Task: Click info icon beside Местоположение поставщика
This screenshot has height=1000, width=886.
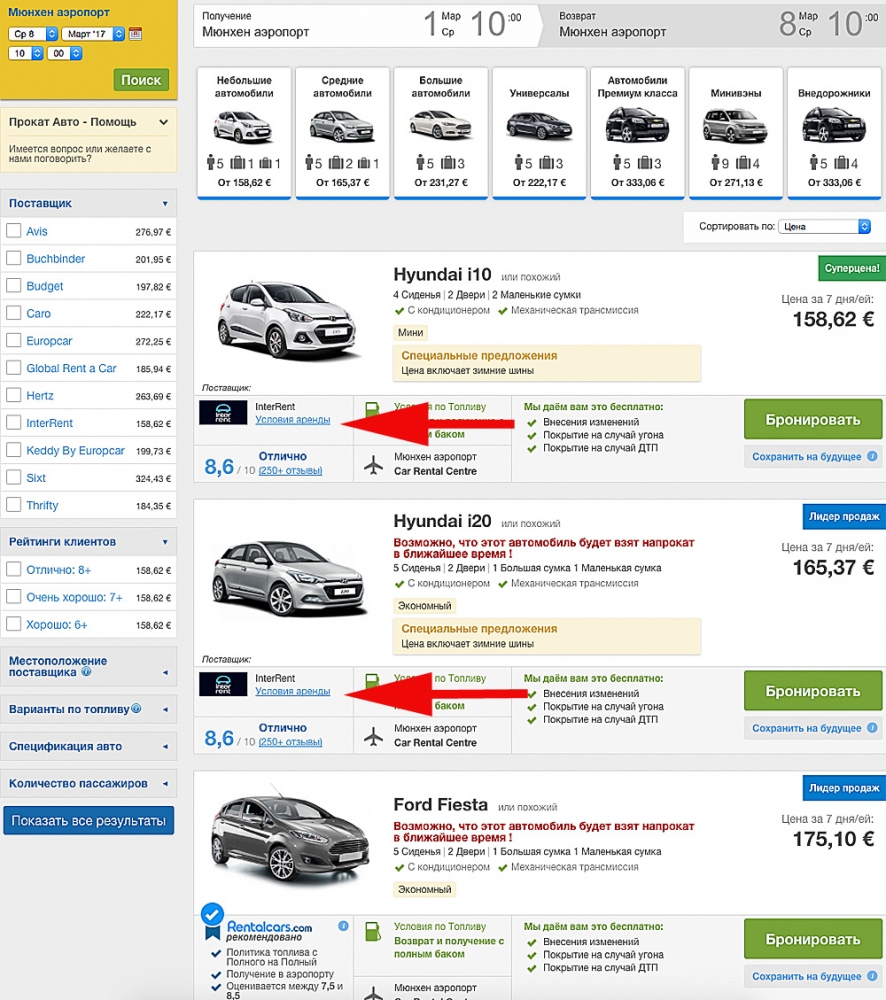Action: pos(86,671)
